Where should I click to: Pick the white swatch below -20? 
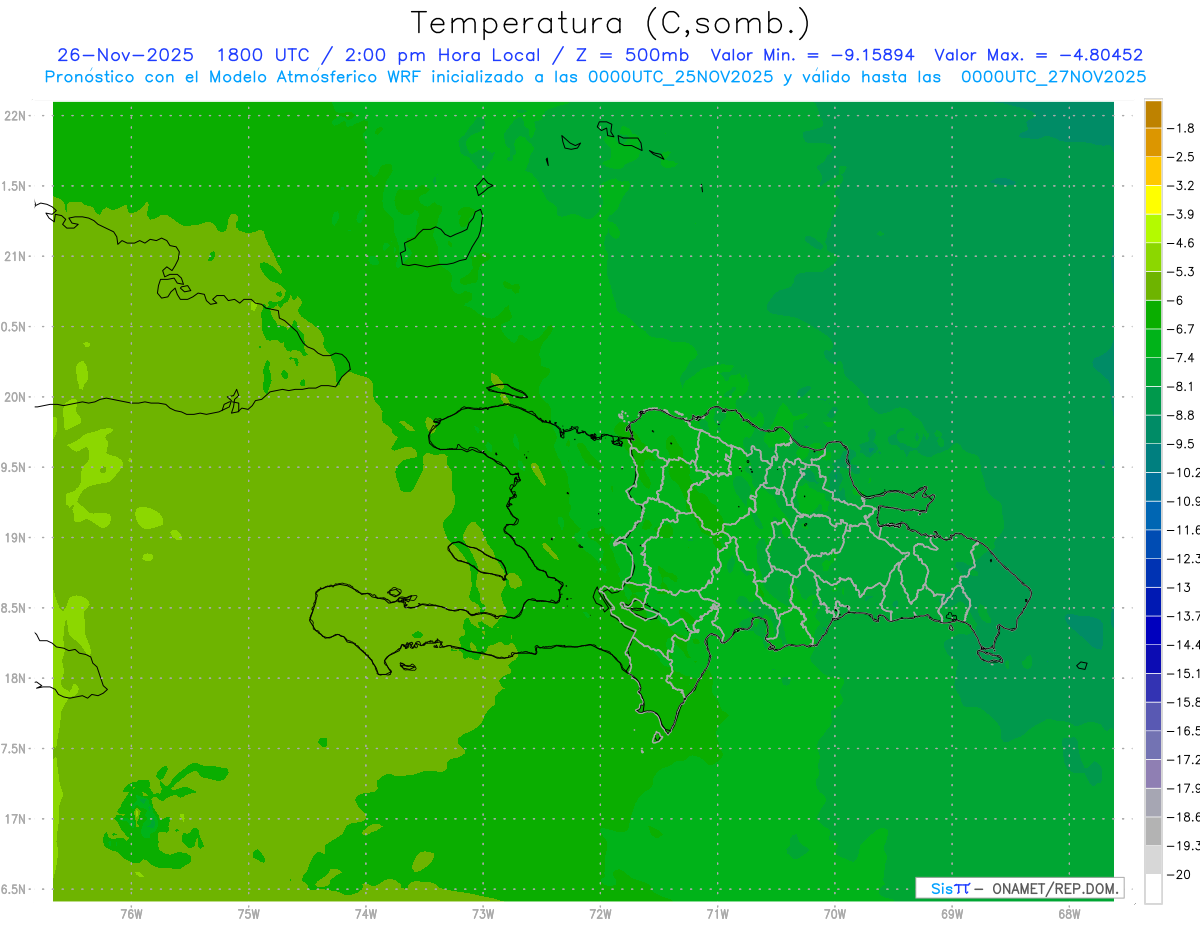tap(1153, 888)
